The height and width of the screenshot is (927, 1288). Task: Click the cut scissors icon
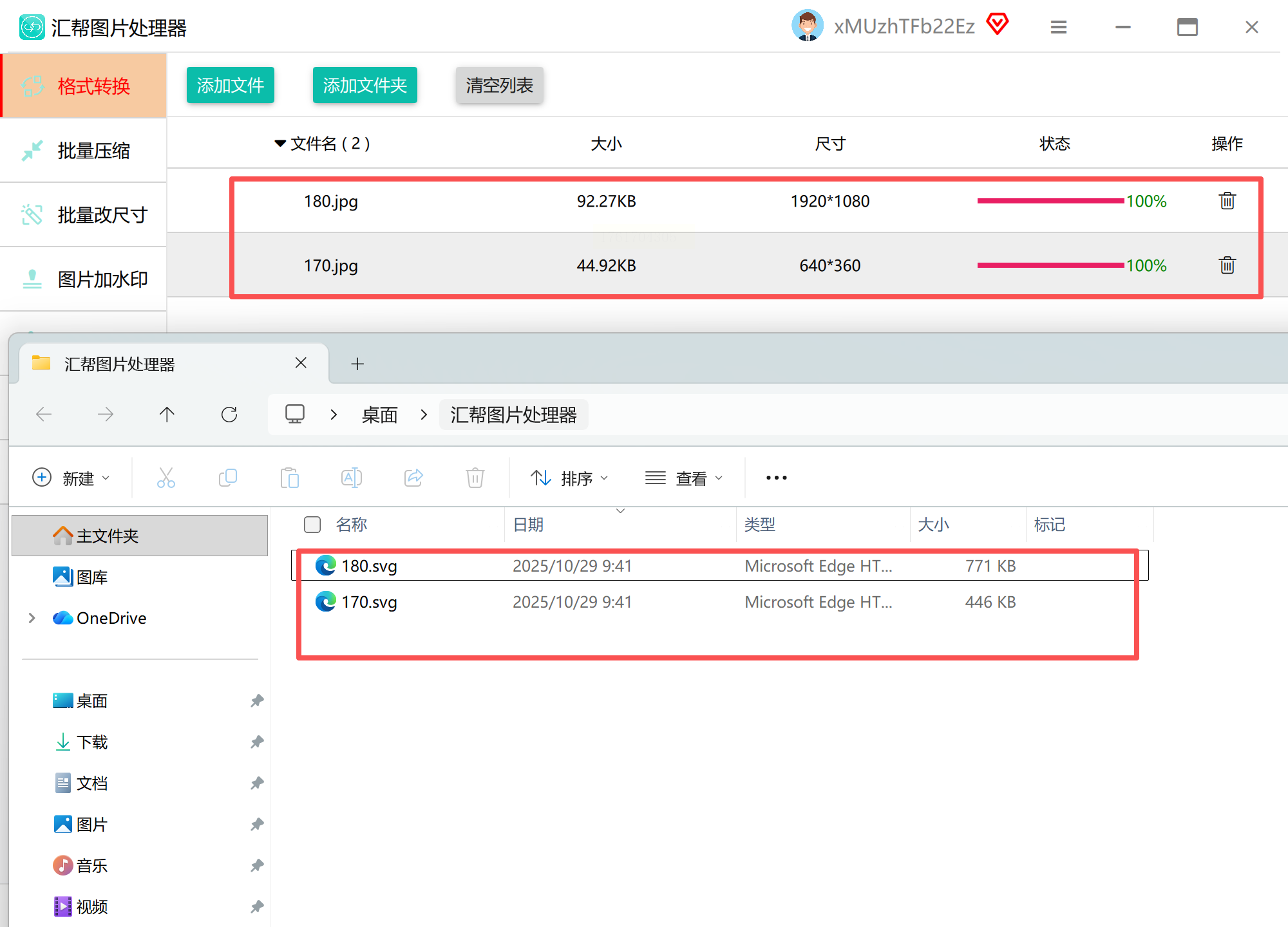[x=166, y=478]
